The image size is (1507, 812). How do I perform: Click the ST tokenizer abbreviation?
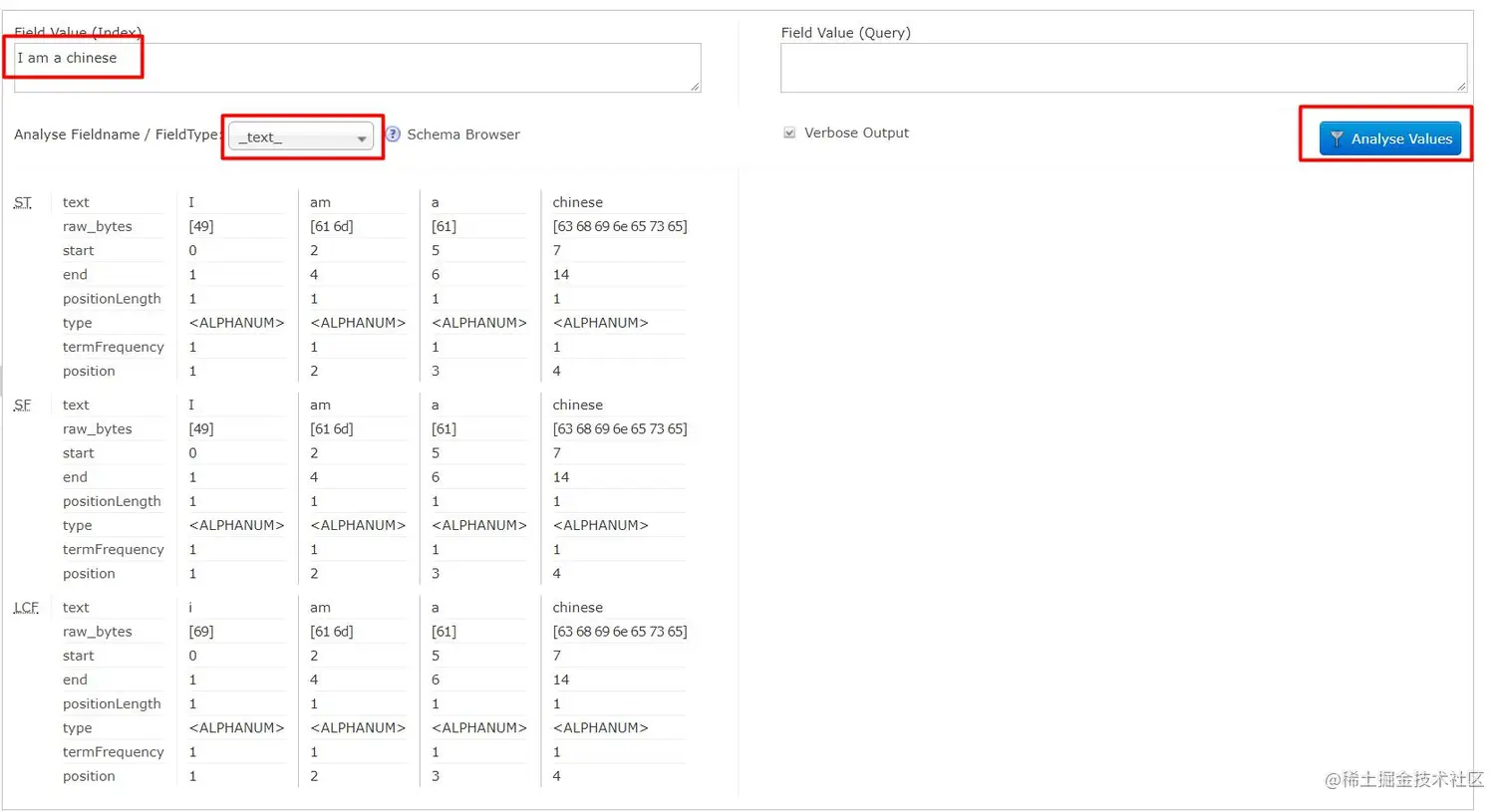23,202
